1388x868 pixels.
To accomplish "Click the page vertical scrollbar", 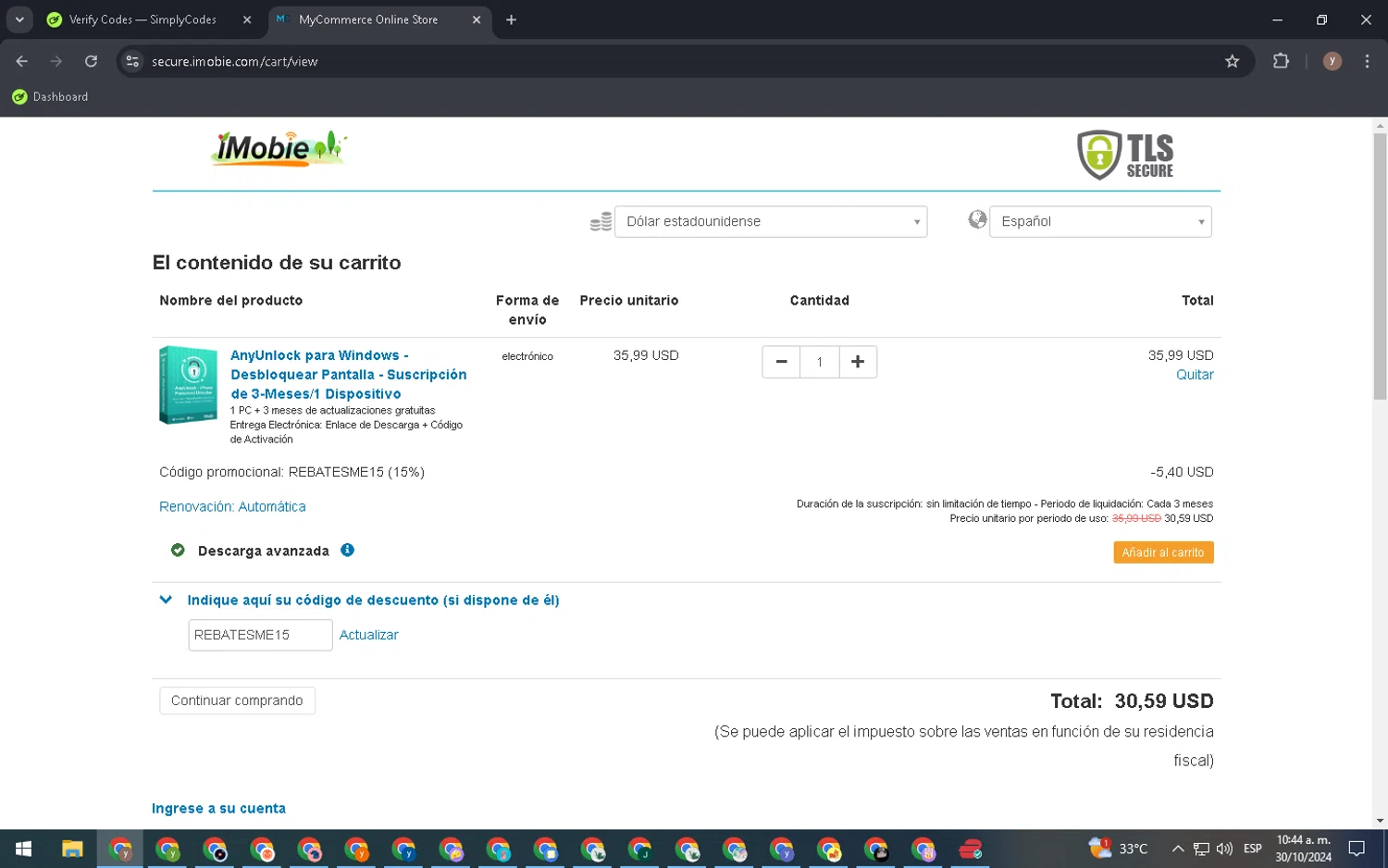I will pos(1380,267).
